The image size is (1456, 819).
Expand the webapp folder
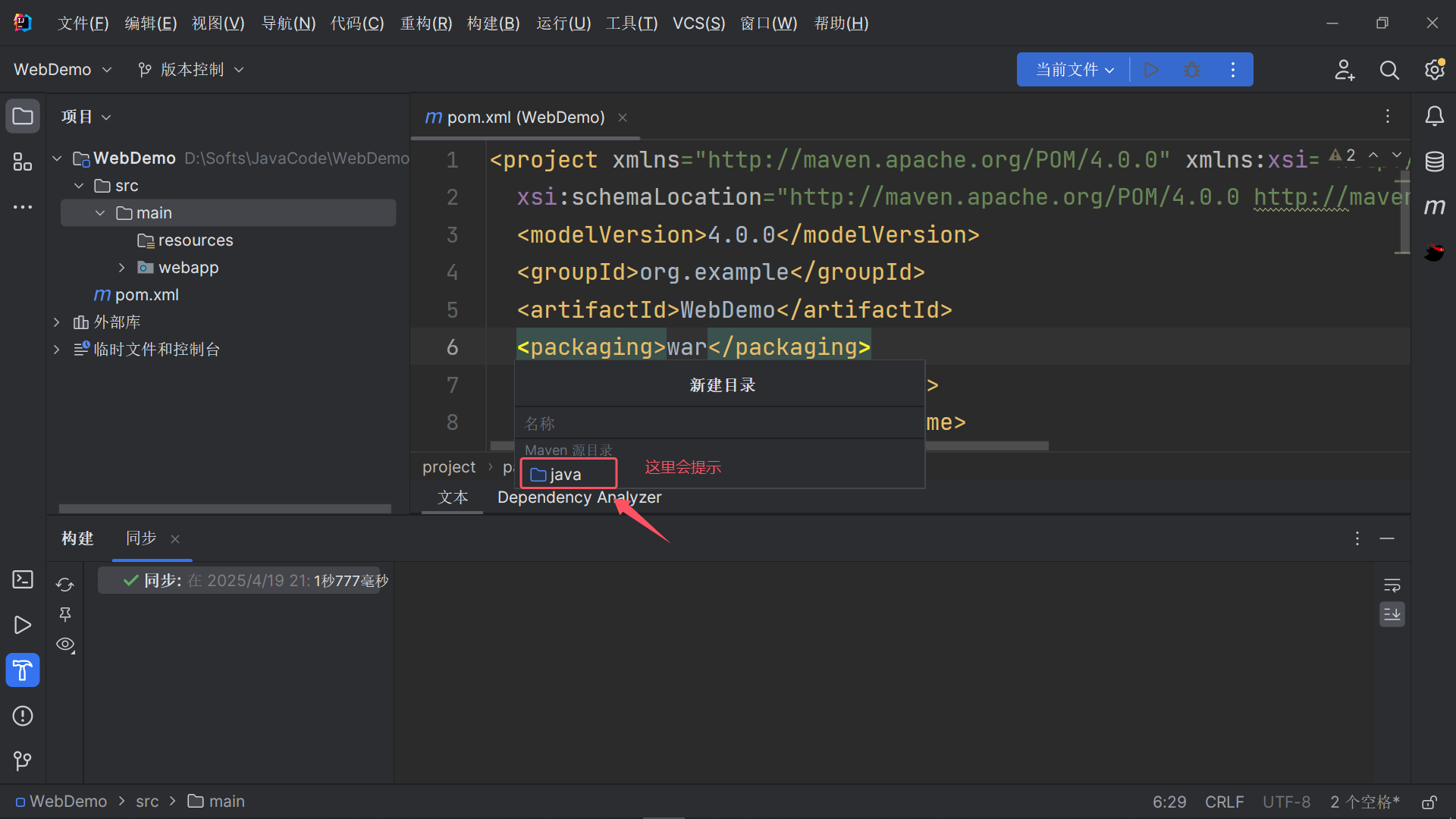(121, 268)
